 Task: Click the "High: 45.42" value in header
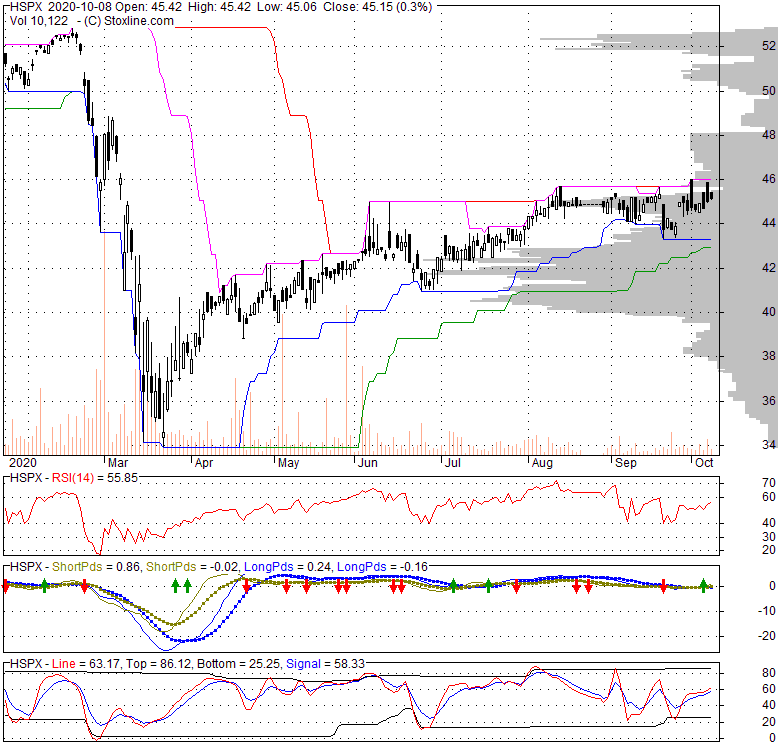tap(218, 7)
